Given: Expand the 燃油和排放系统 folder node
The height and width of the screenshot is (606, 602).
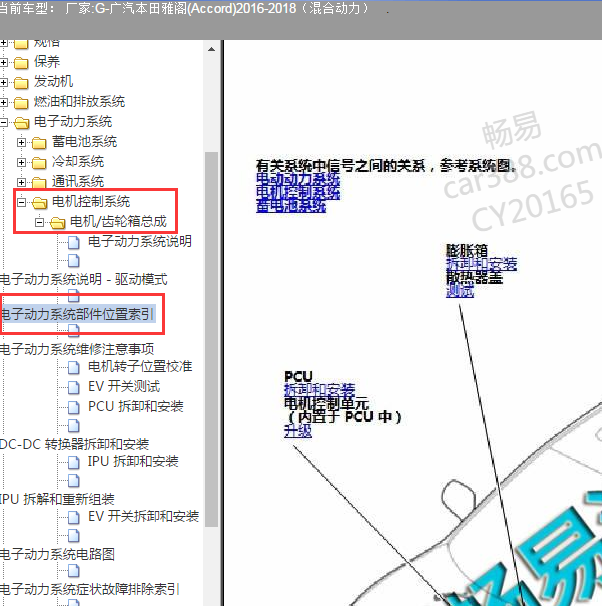Looking at the screenshot, I should point(3,102).
